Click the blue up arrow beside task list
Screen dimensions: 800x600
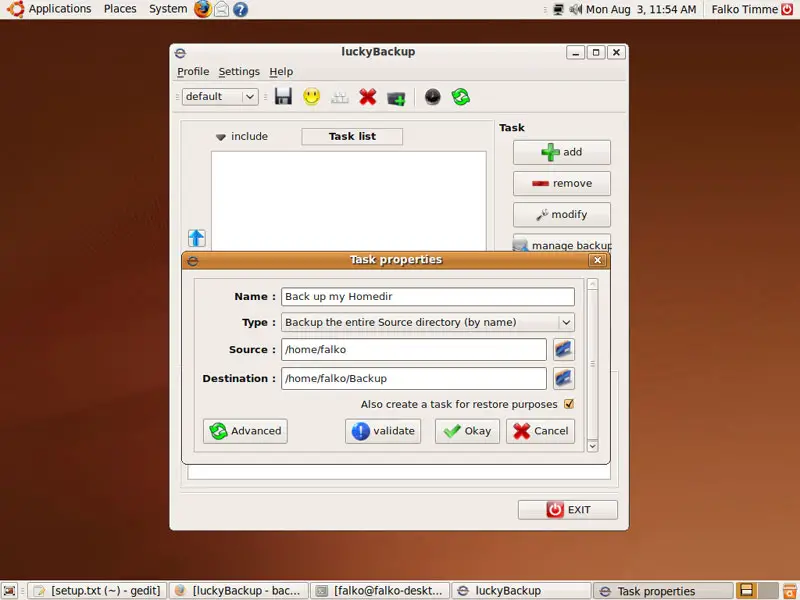[x=196, y=238]
